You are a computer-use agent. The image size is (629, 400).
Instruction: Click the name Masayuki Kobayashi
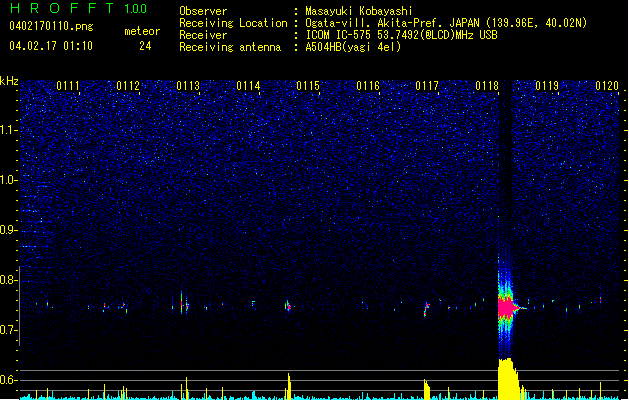point(359,11)
